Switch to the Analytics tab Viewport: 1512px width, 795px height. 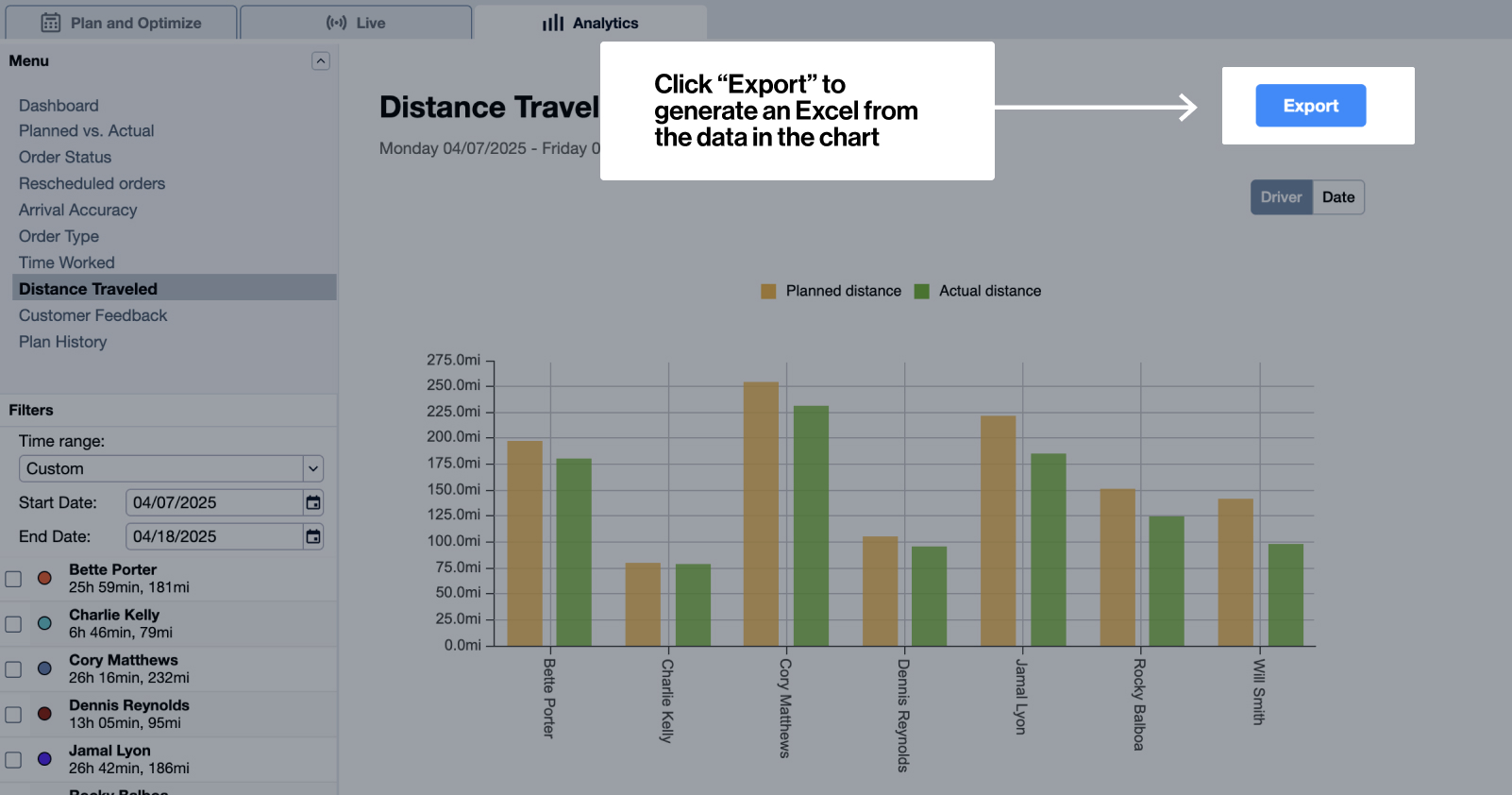591,23
